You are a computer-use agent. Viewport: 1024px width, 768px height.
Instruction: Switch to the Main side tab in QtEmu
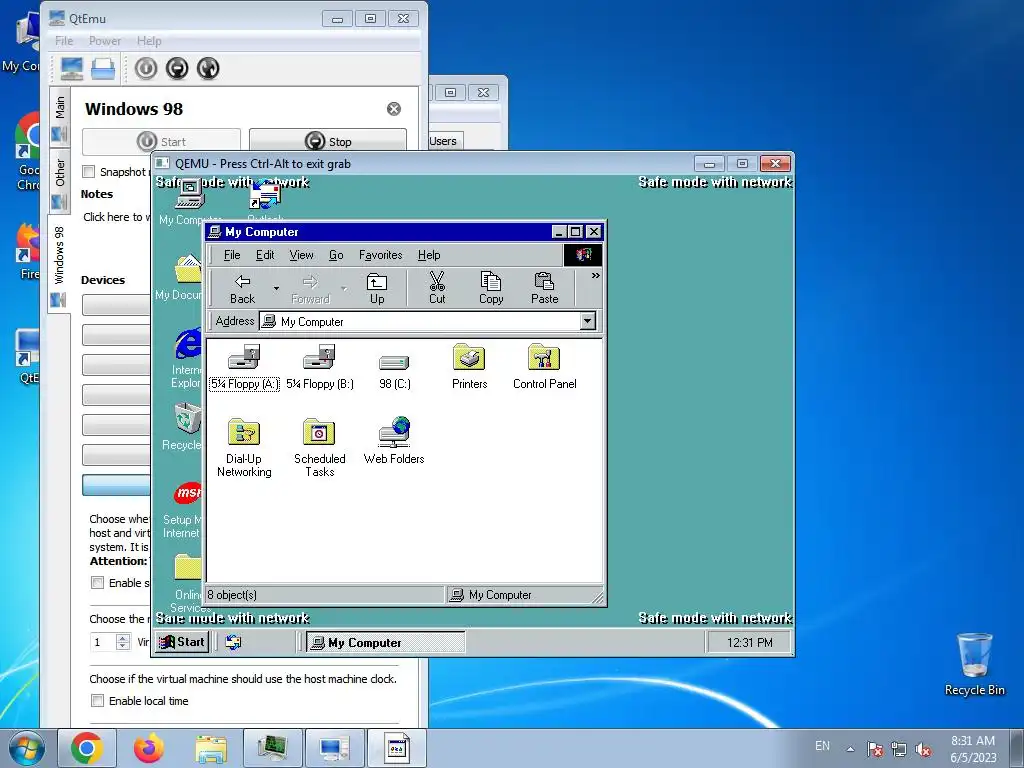pos(59,116)
